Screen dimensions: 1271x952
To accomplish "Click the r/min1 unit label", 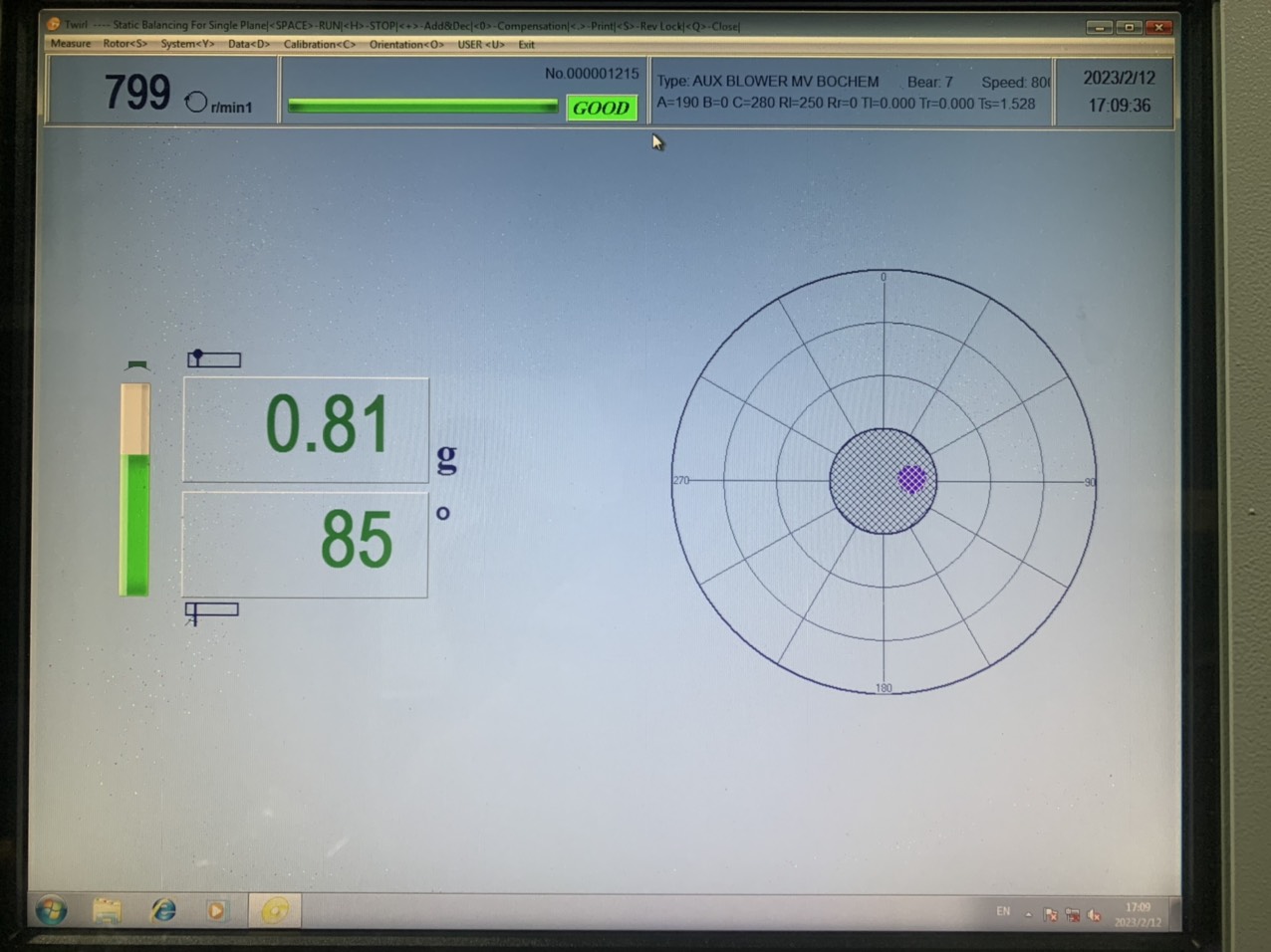I will 231,108.
